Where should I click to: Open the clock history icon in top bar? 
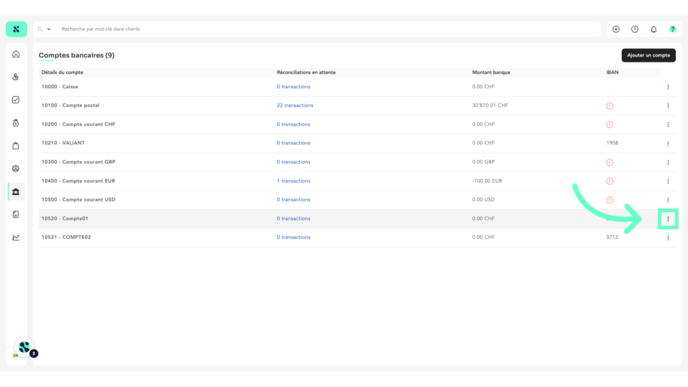635,29
